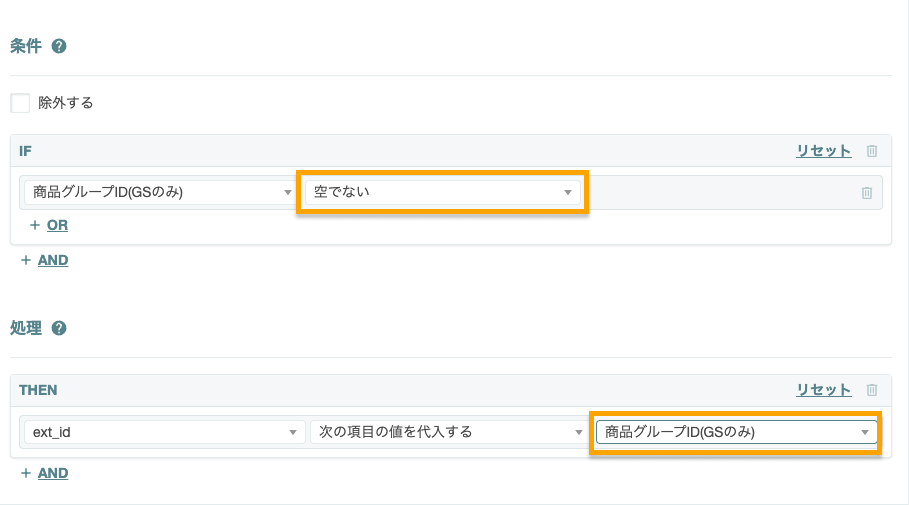Open the 空でない condition dropdown

pyautogui.click(x=442, y=192)
